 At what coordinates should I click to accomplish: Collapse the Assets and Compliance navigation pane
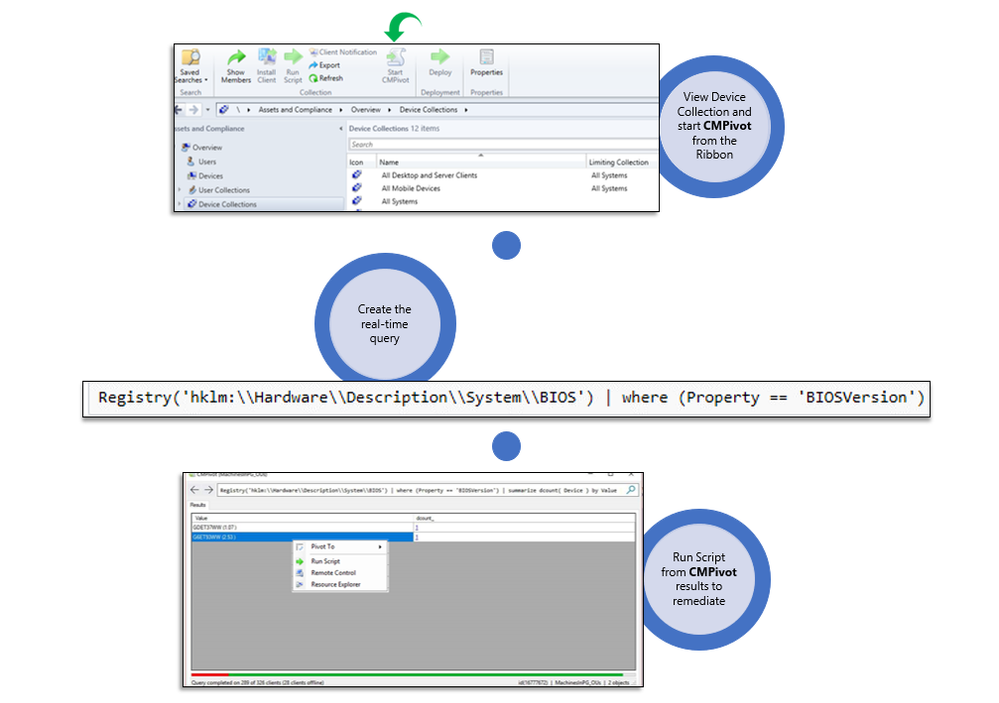(x=340, y=129)
